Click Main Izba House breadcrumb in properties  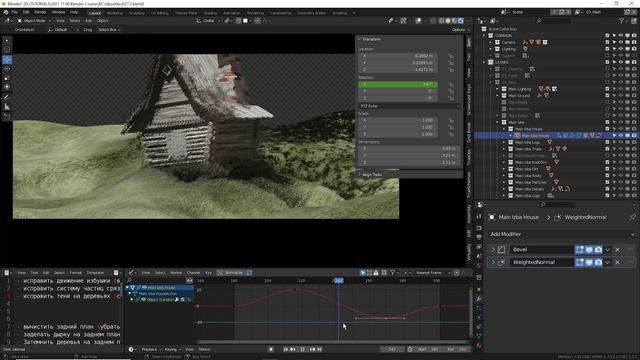pyautogui.click(x=518, y=217)
